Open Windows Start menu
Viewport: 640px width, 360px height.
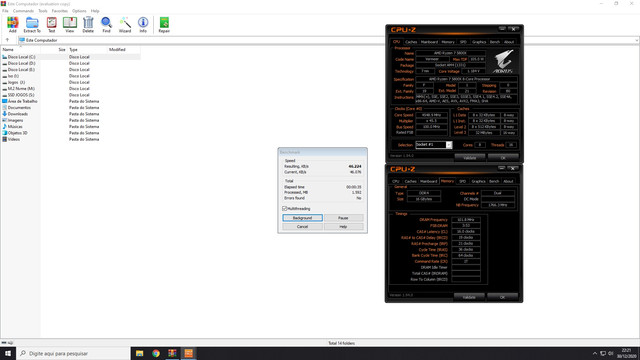pos(8,353)
